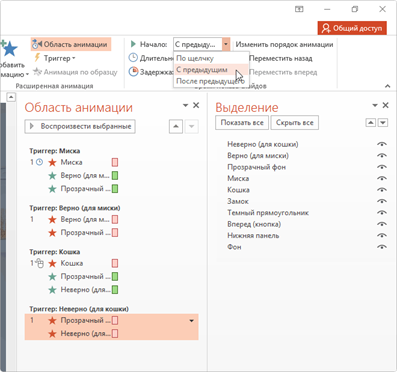Move animation down in Animation Pane
The width and height of the screenshot is (397, 372).
pyautogui.click(x=191, y=126)
